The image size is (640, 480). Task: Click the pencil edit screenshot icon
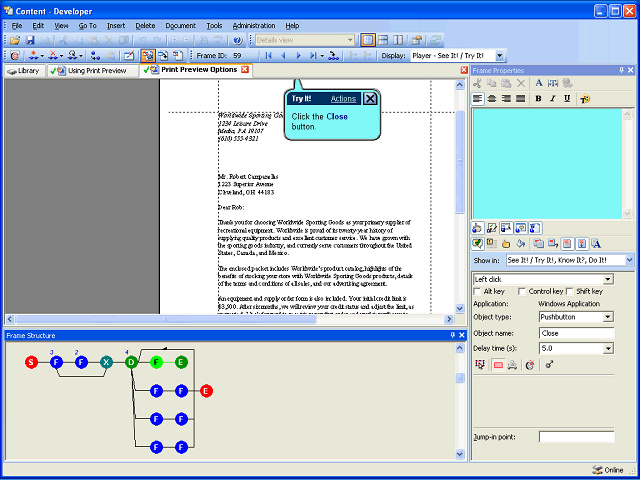tap(129, 56)
